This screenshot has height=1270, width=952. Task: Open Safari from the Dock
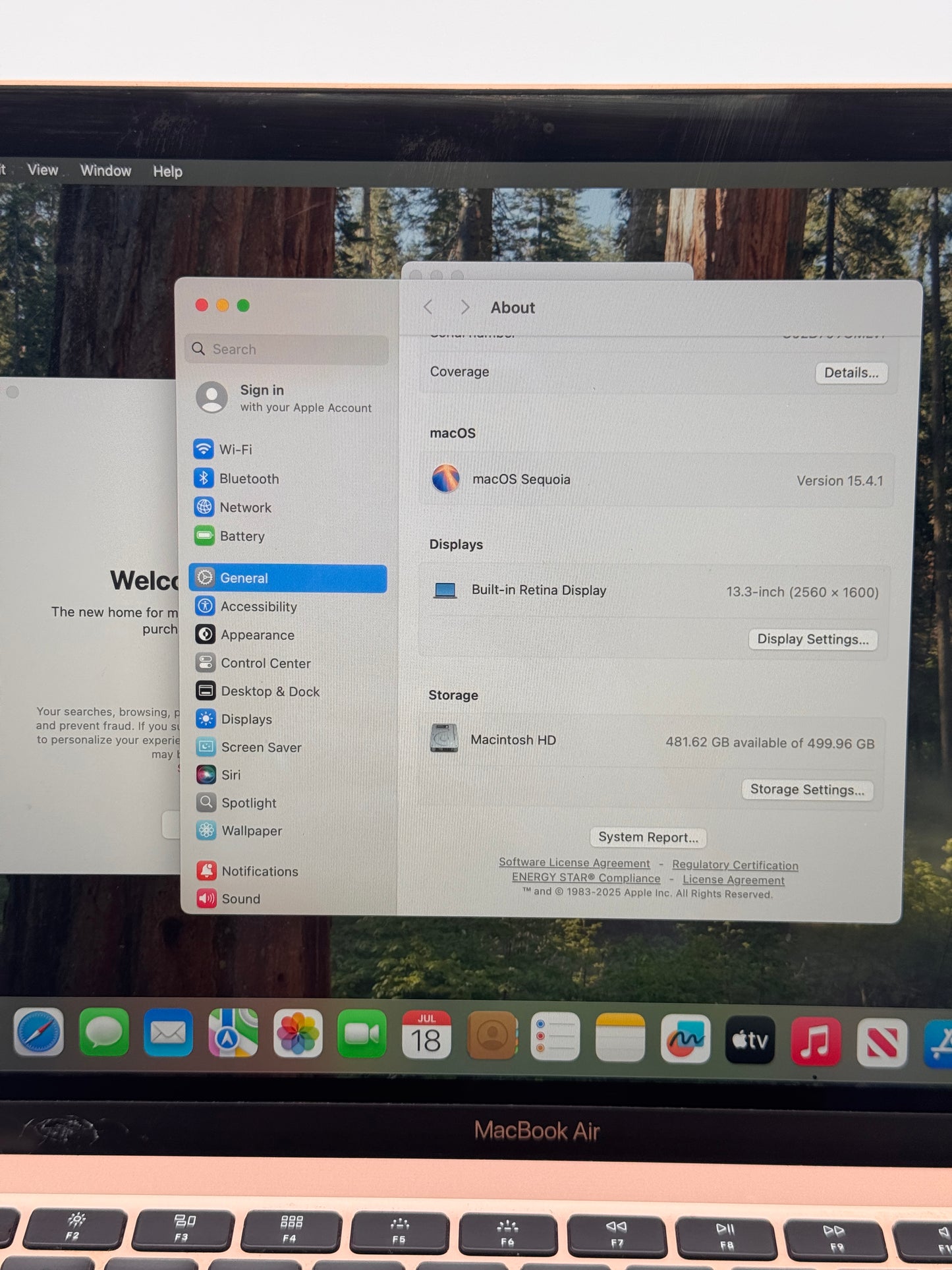click(38, 1032)
